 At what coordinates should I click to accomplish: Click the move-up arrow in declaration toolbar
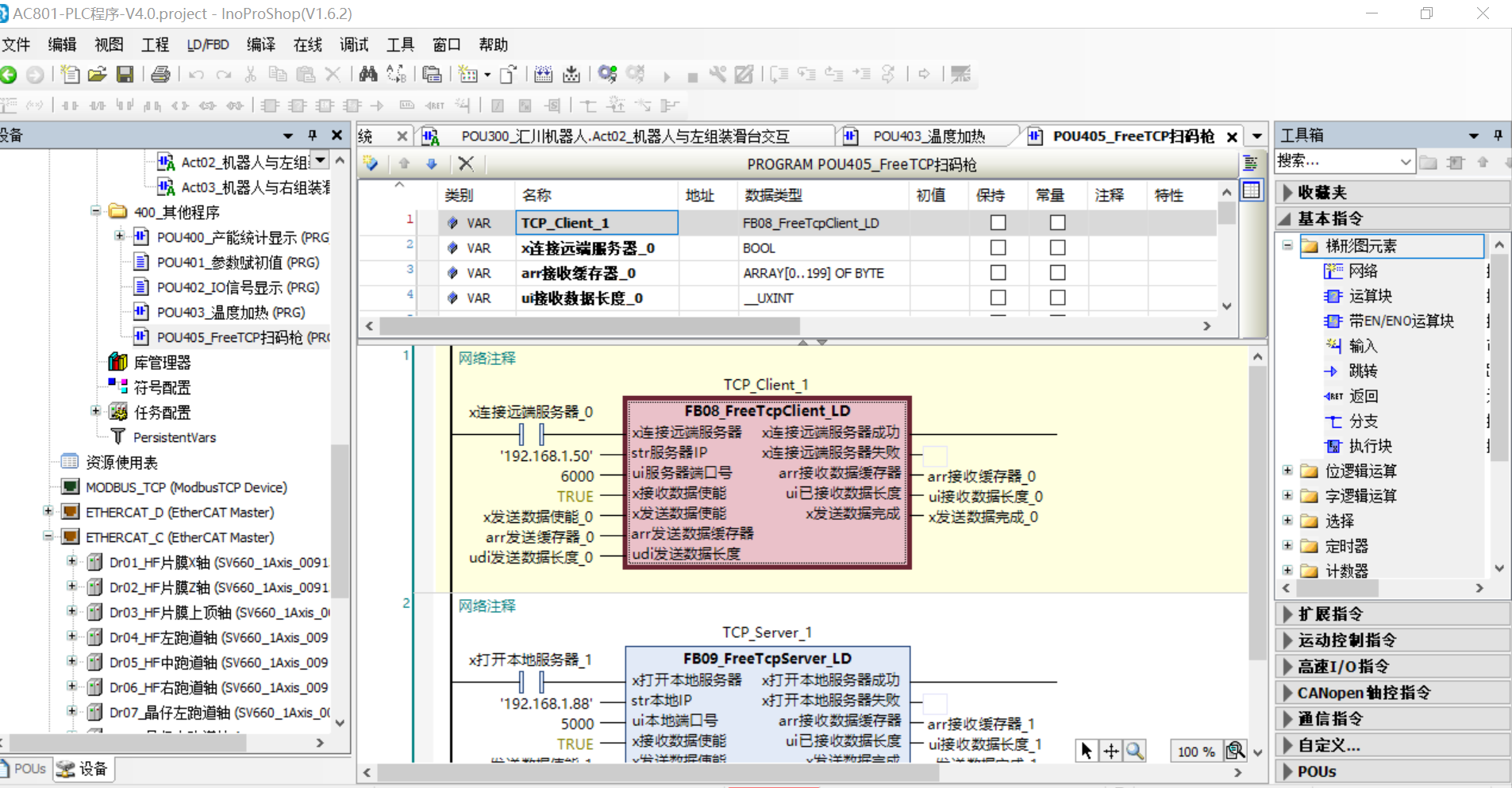coord(404,163)
